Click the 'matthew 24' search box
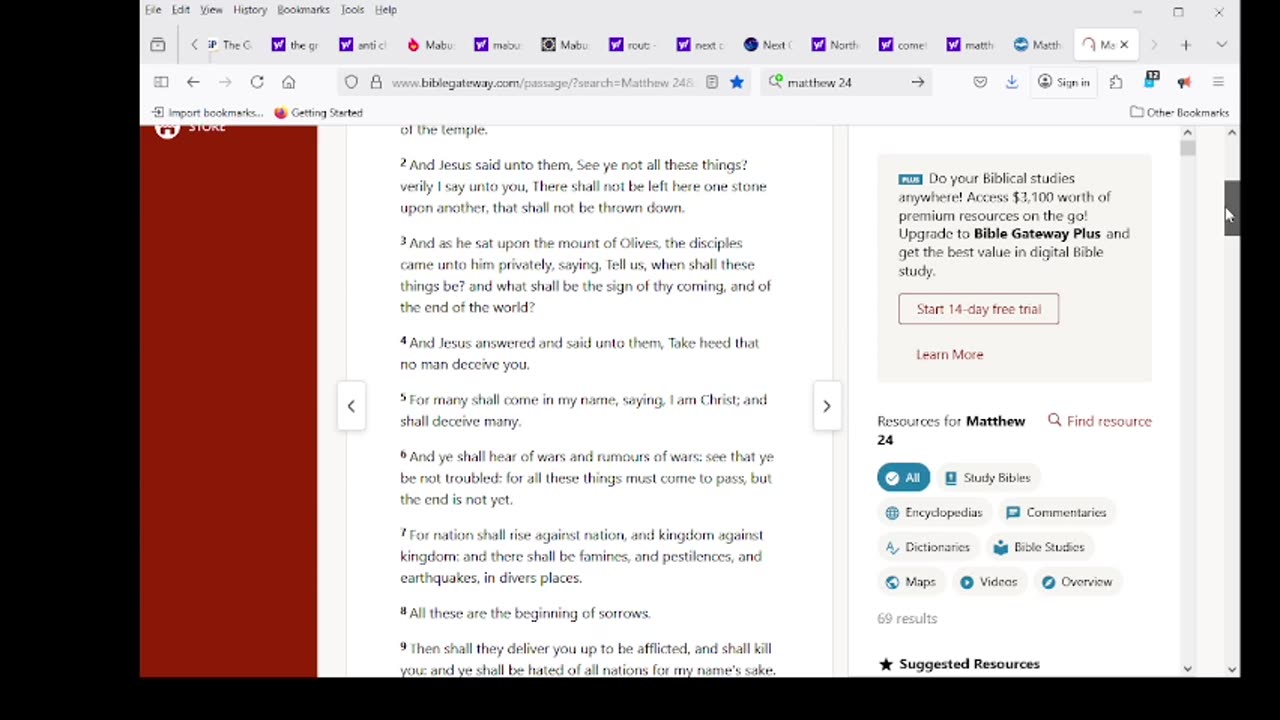The height and width of the screenshot is (720, 1280). point(845,82)
